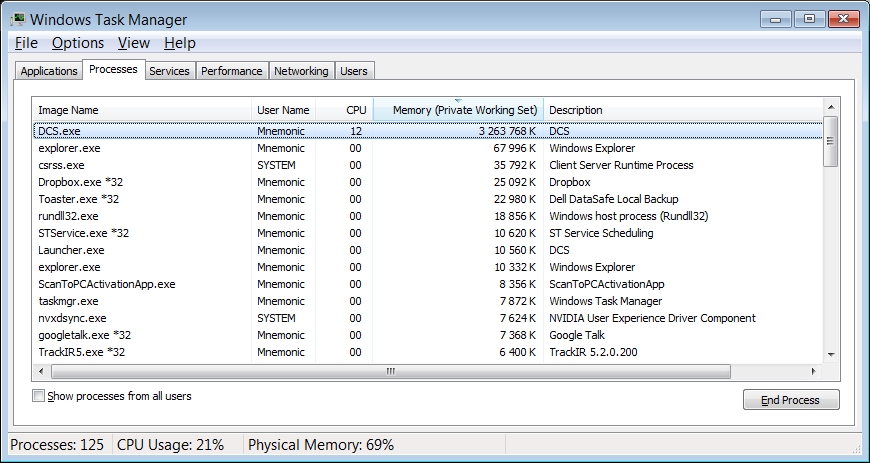Select explorer.exe using 10 332 K

(x=428, y=267)
